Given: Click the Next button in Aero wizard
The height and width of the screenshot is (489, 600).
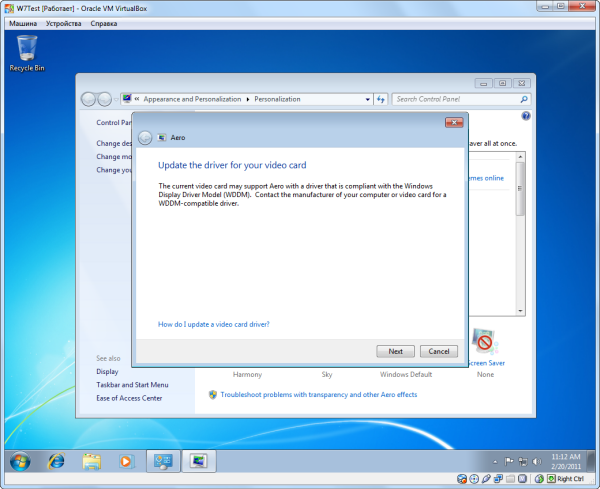Looking at the screenshot, I should coord(395,351).
